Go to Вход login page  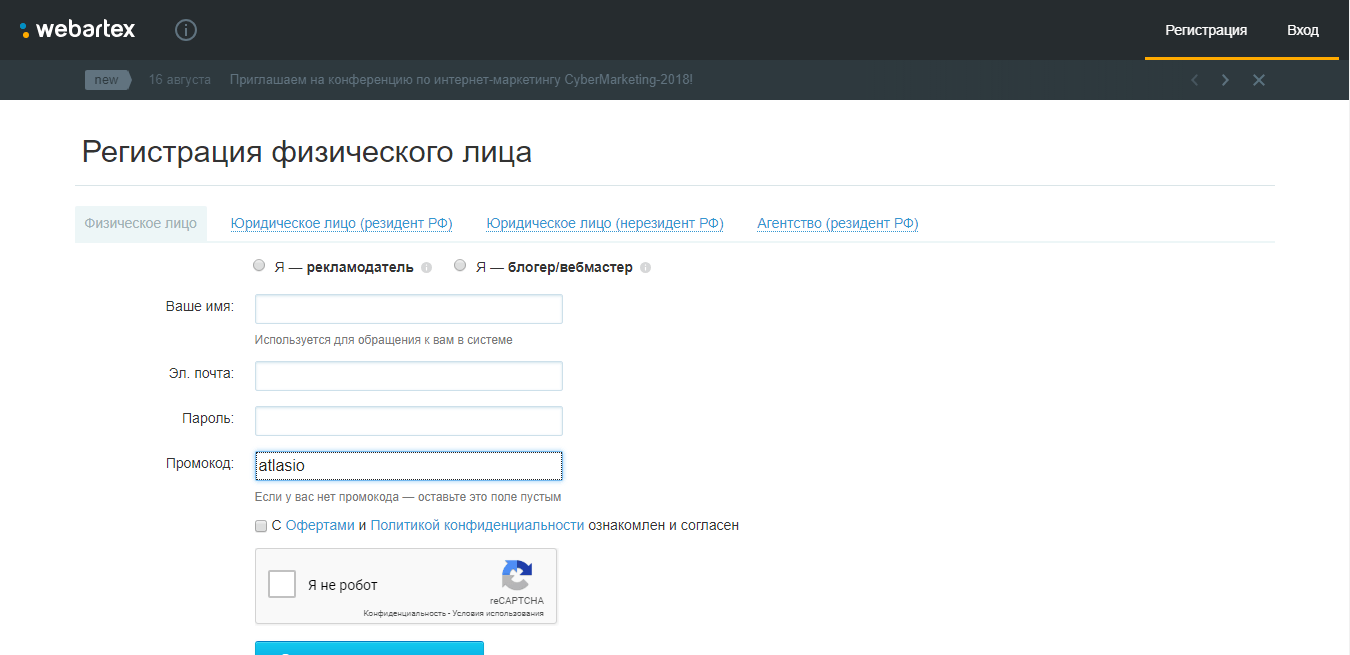(1302, 30)
